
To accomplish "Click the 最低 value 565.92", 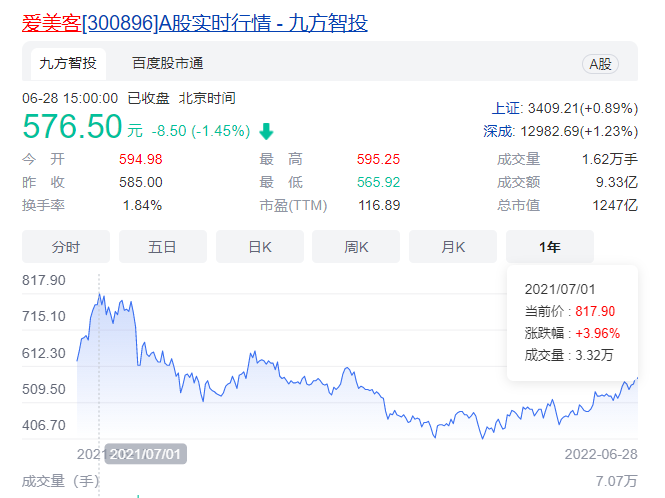I will 378,182.
